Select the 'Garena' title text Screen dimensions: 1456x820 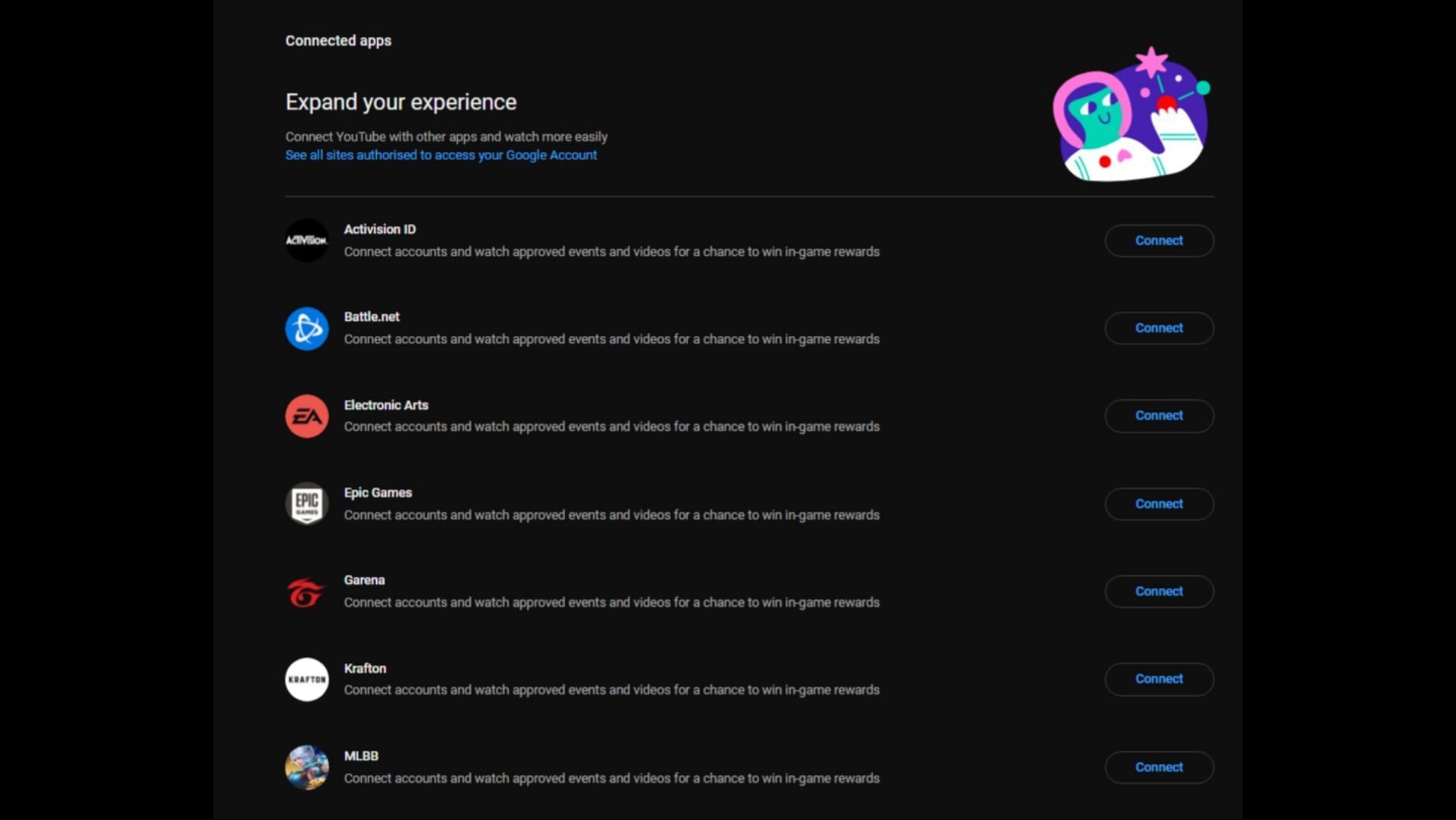[364, 580]
